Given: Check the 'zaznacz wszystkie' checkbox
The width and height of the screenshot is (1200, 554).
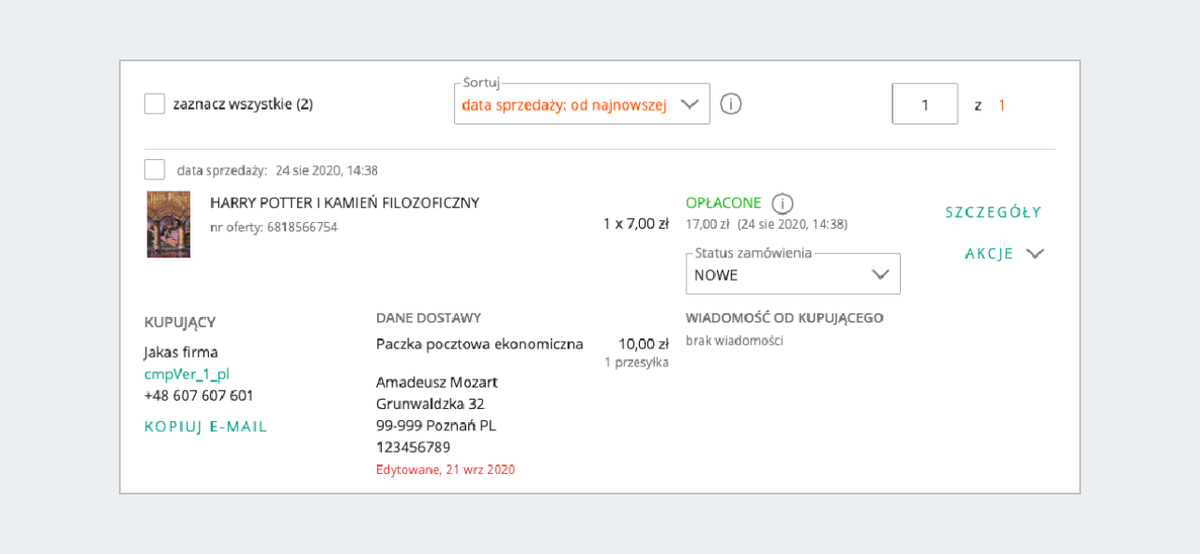Looking at the screenshot, I should 154,104.
